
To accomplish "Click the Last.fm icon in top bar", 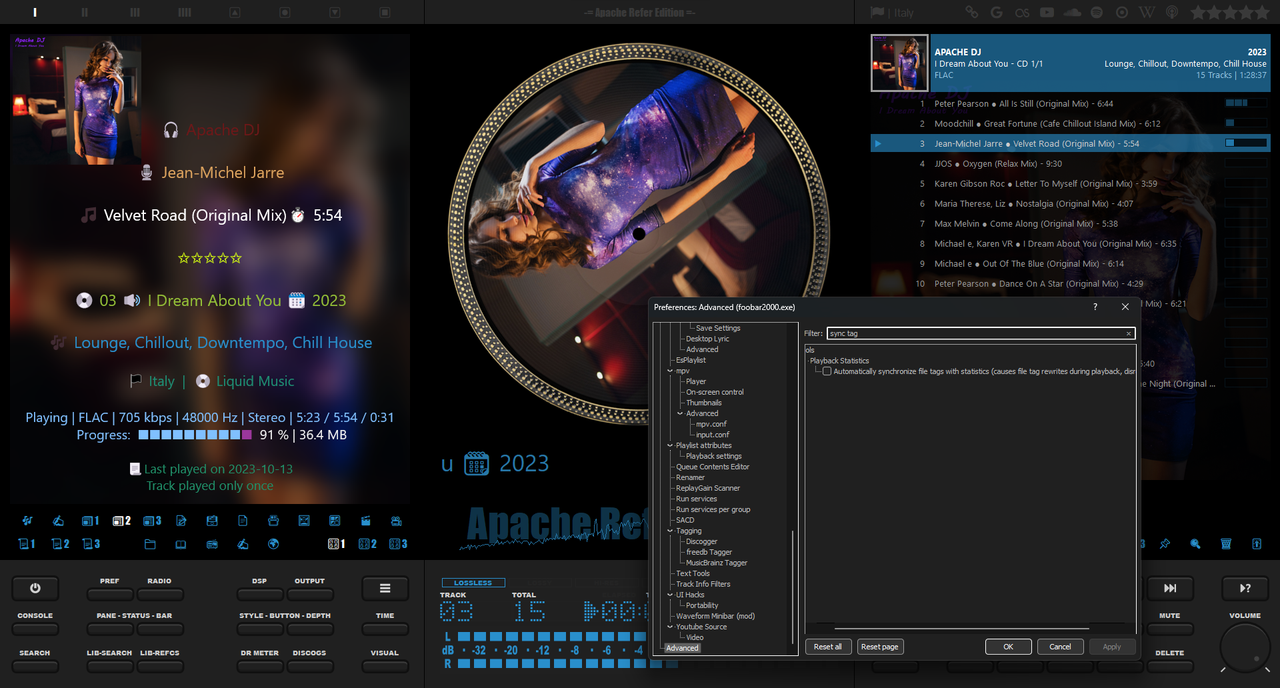I will point(1022,13).
